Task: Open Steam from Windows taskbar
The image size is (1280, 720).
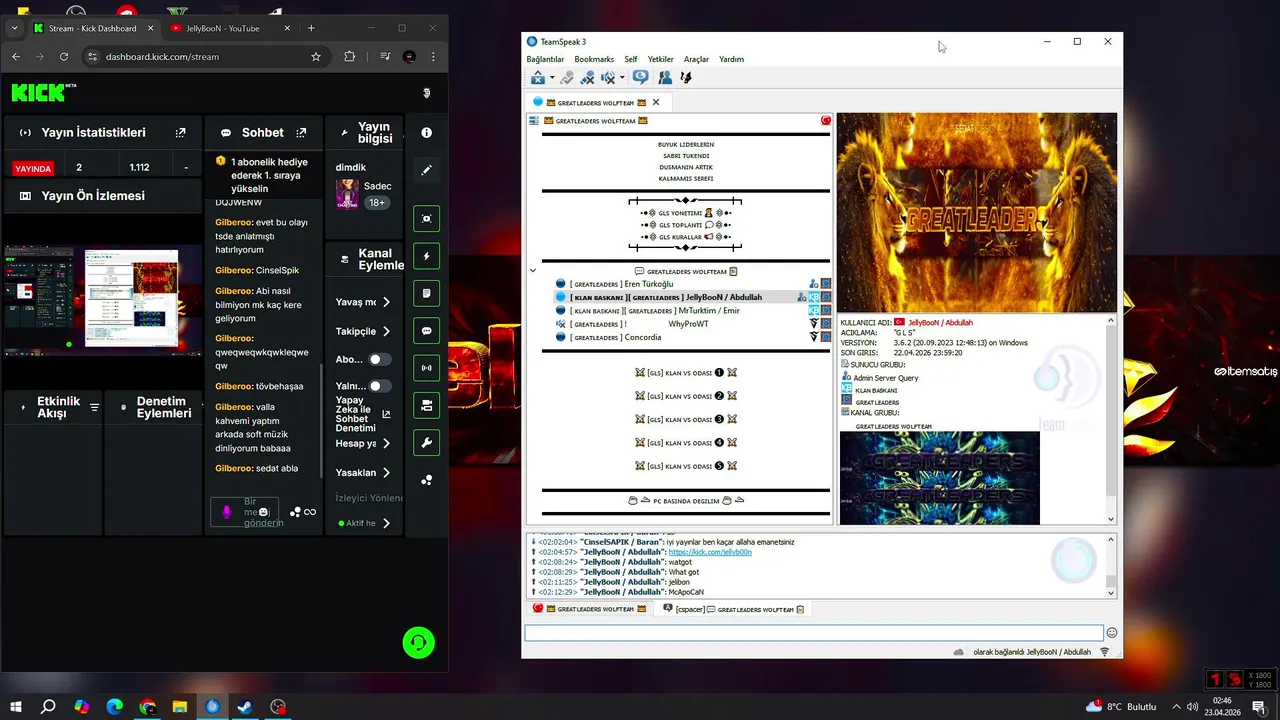Action: click(245, 706)
